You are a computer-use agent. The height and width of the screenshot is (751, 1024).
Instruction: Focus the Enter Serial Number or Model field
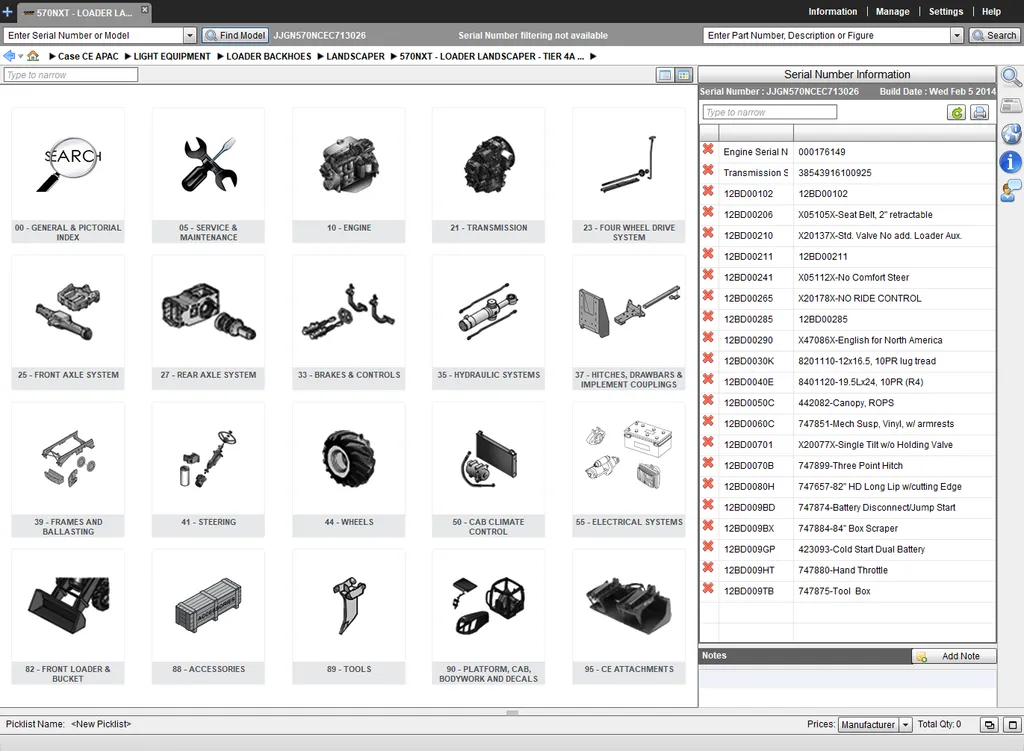pos(94,35)
